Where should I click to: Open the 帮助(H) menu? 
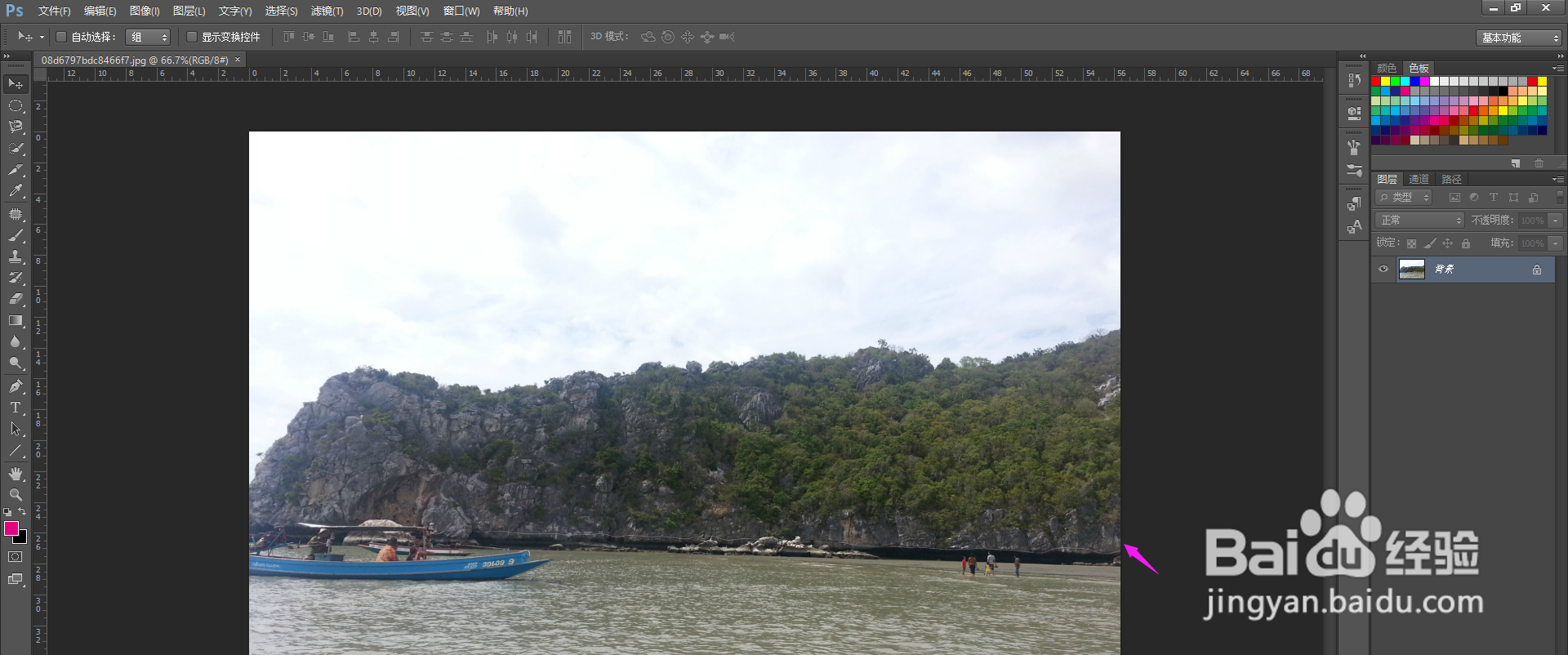[x=510, y=11]
